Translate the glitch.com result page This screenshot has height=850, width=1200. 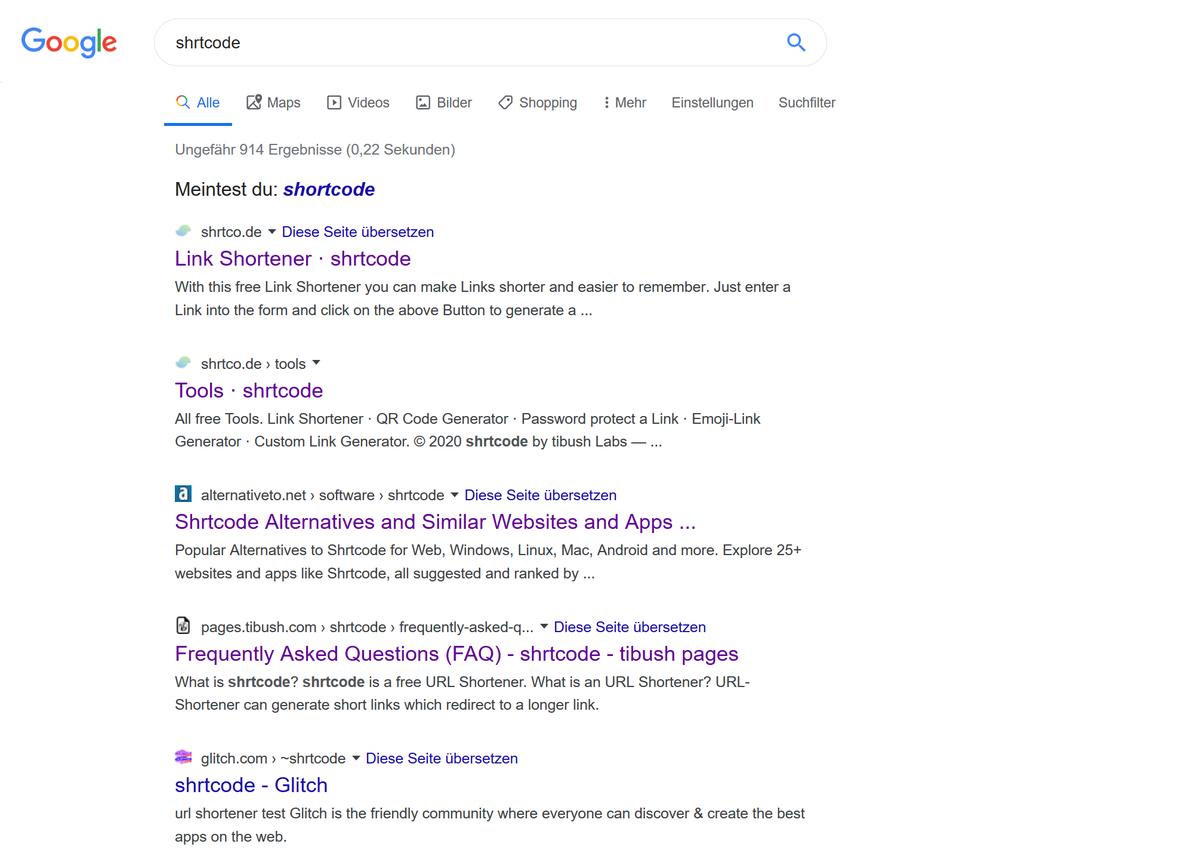[x=442, y=758]
